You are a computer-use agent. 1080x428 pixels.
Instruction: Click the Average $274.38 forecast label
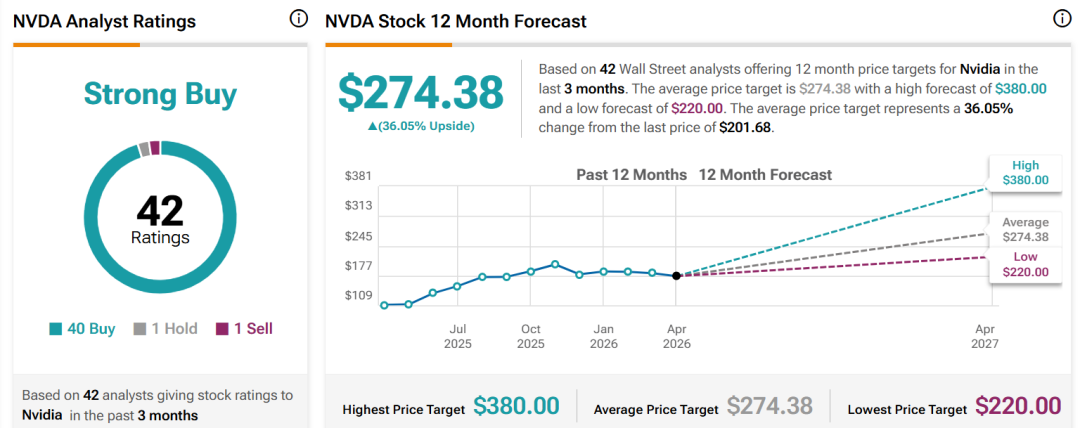pos(1025,230)
